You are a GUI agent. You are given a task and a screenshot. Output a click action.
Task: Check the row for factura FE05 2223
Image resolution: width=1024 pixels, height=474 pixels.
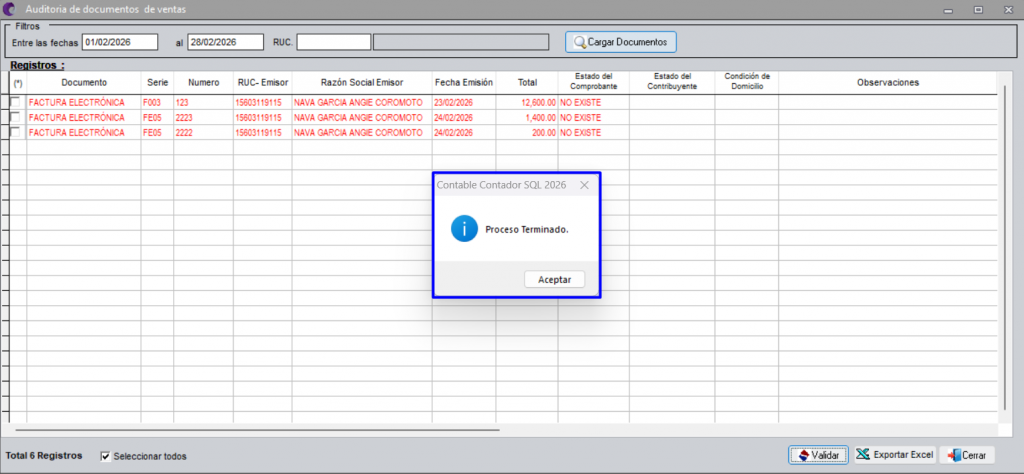(15, 117)
